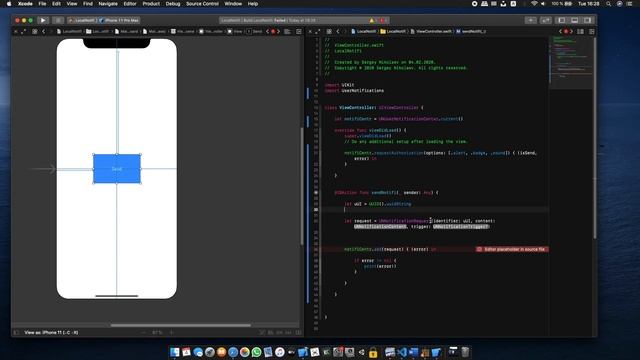Open editor options lines icon in left pane

pos(287,31)
